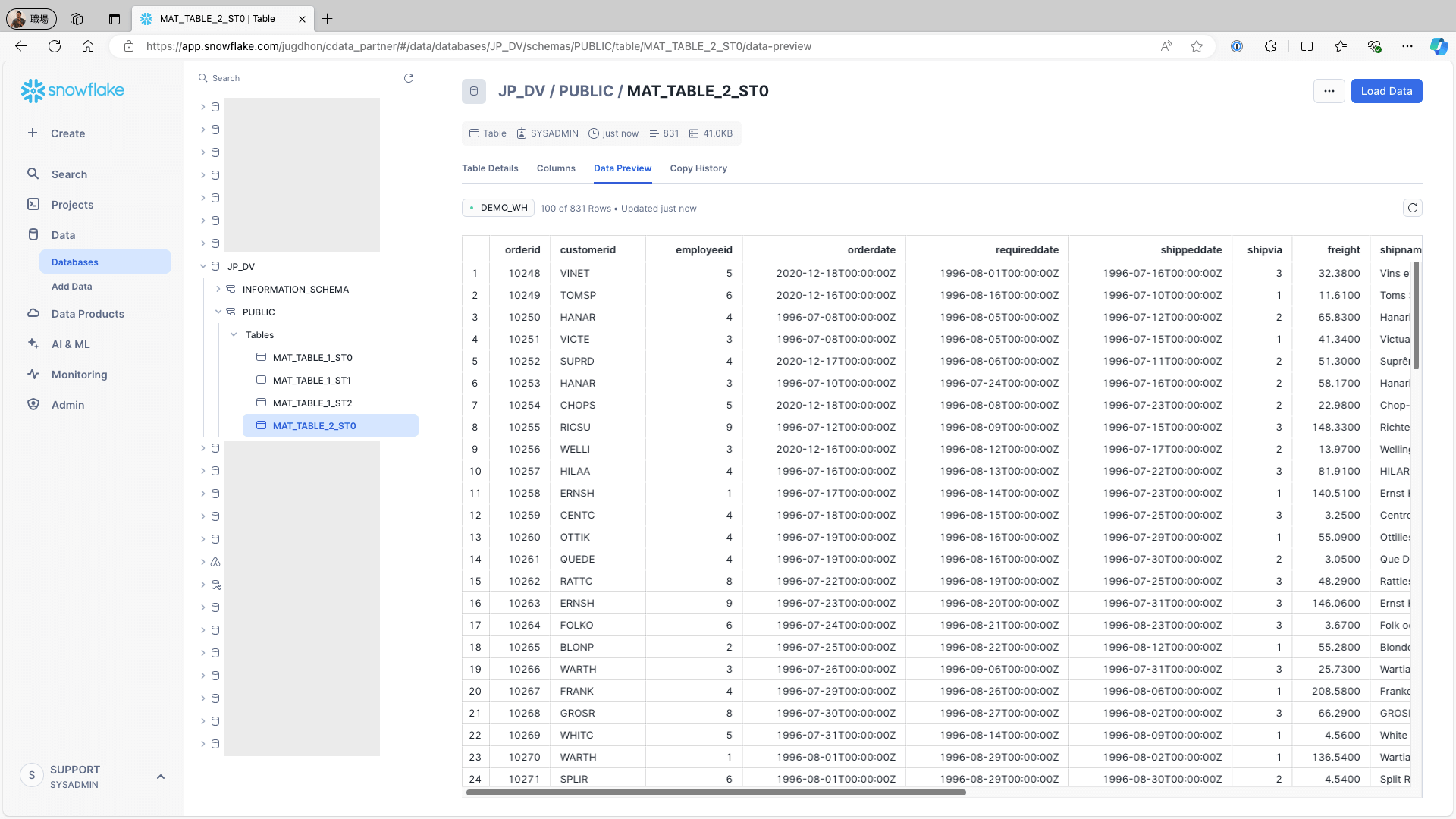Refresh the data preview results
The width and height of the screenshot is (1456, 819).
(x=1412, y=208)
